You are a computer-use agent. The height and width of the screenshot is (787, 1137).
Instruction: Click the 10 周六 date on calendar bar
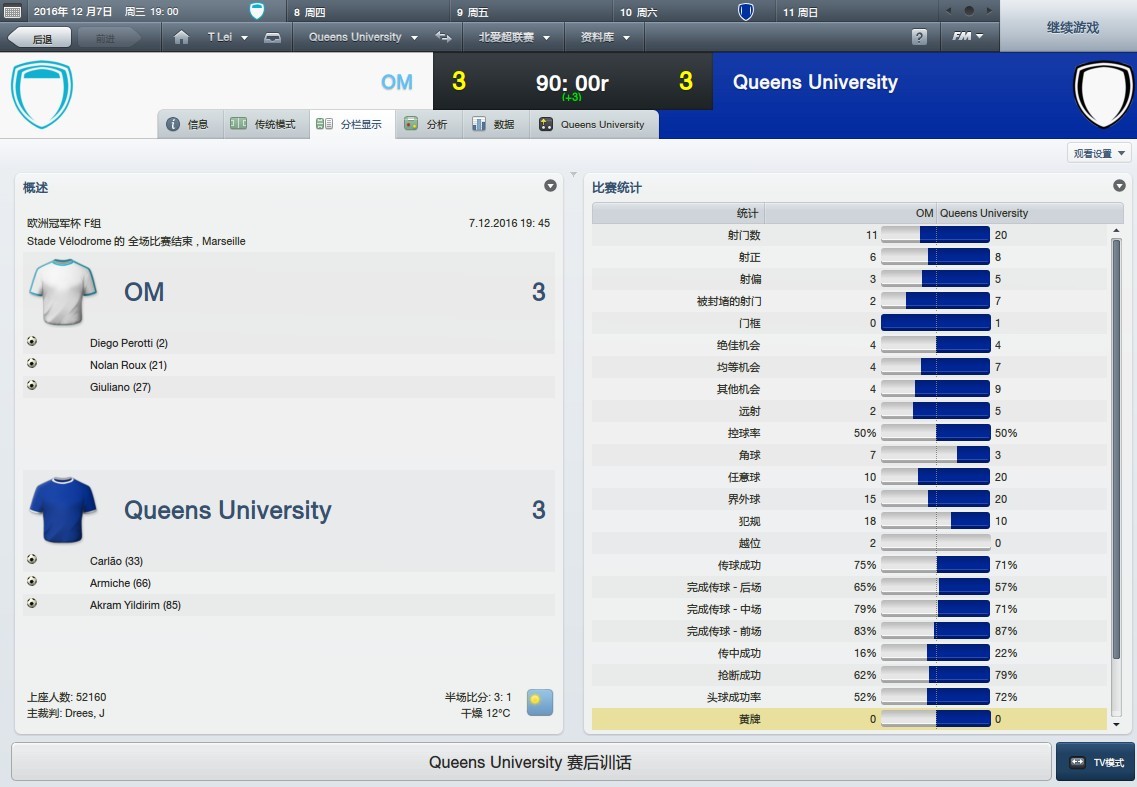pyautogui.click(x=639, y=12)
